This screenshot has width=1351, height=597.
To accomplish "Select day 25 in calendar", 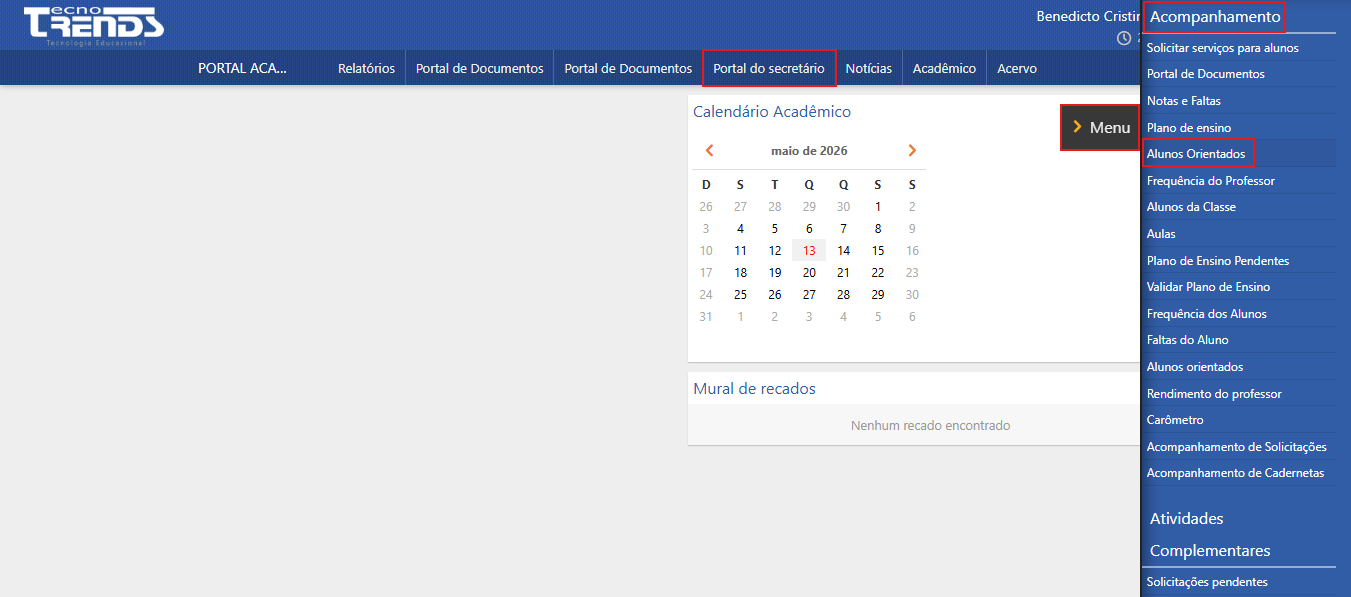I will 740,295.
